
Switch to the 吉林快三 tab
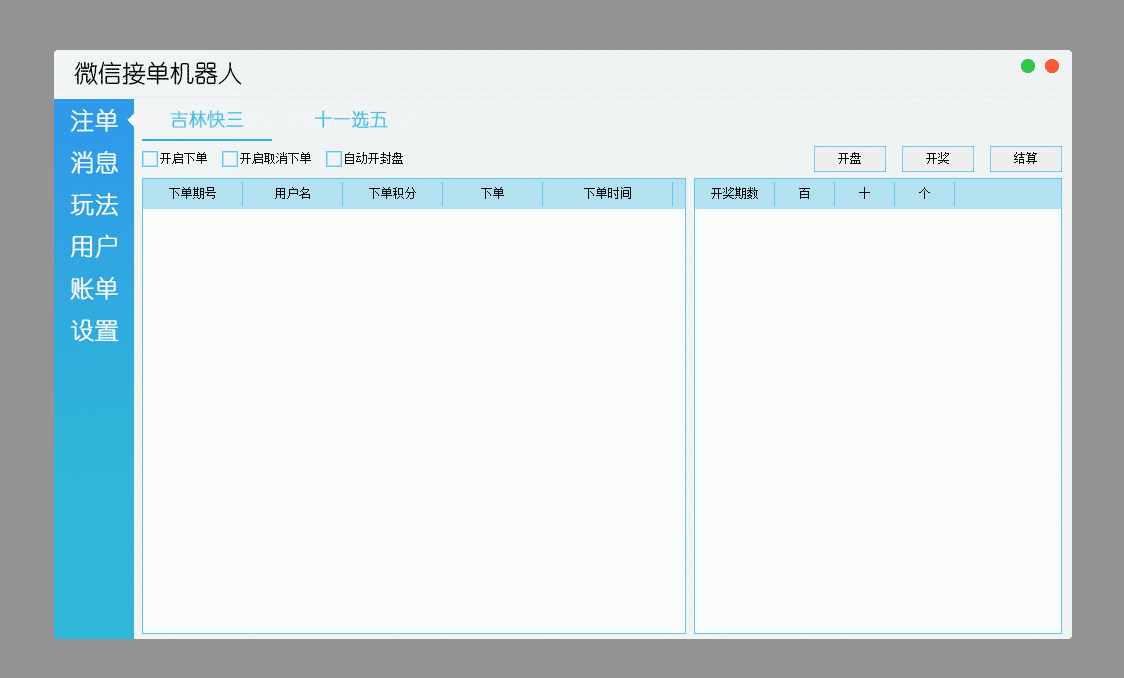[205, 119]
